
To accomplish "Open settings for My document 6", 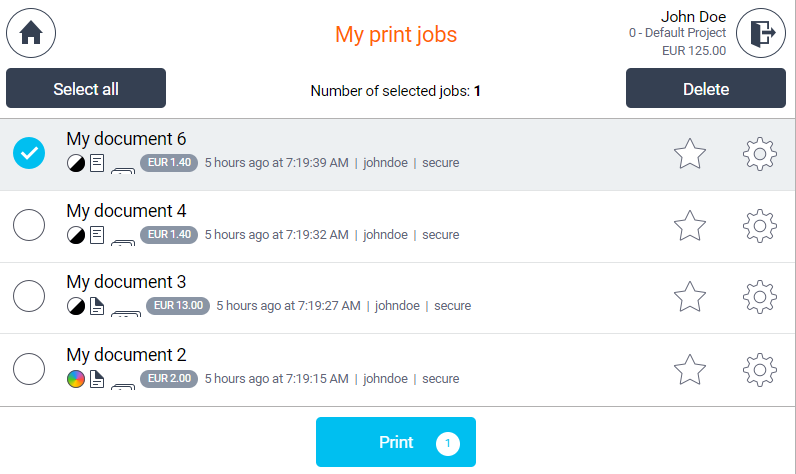I will [x=760, y=154].
